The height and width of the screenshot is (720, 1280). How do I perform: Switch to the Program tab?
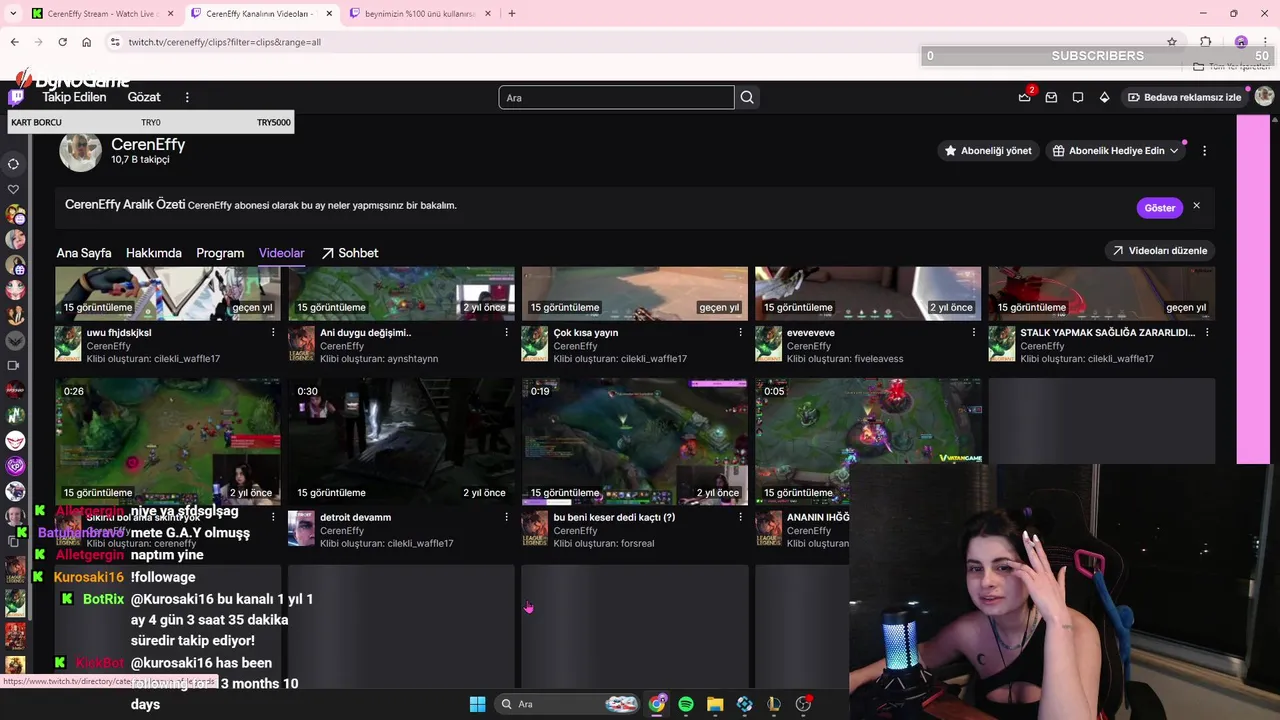coord(220,253)
